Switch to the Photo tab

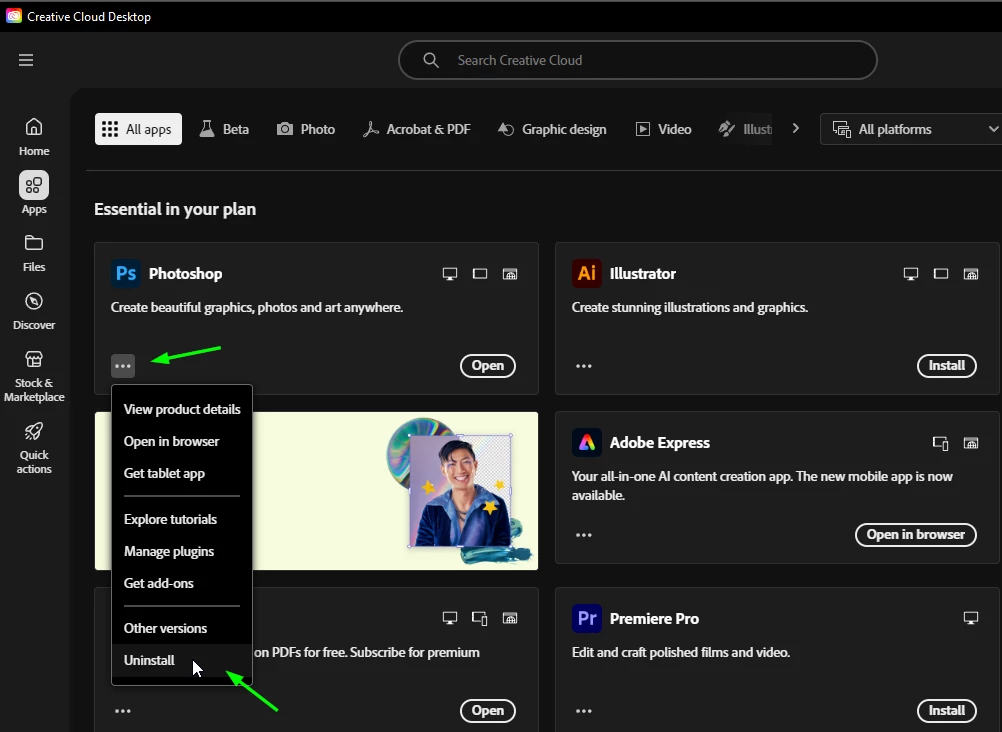point(305,129)
